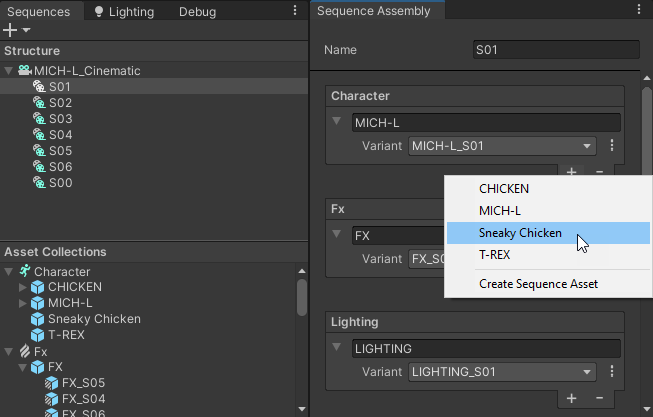The image size is (653, 417).
Task: Expand the MICH-L asset collection item
Action: [24, 303]
